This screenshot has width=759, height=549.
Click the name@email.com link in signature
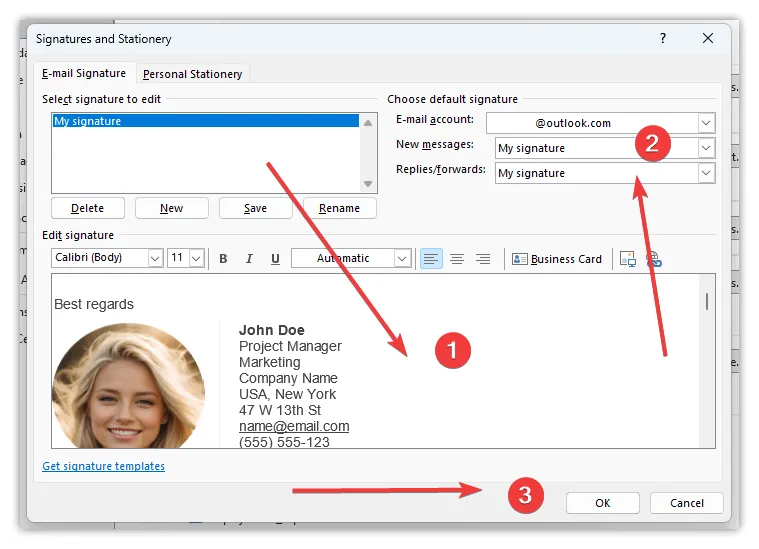[x=294, y=426]
